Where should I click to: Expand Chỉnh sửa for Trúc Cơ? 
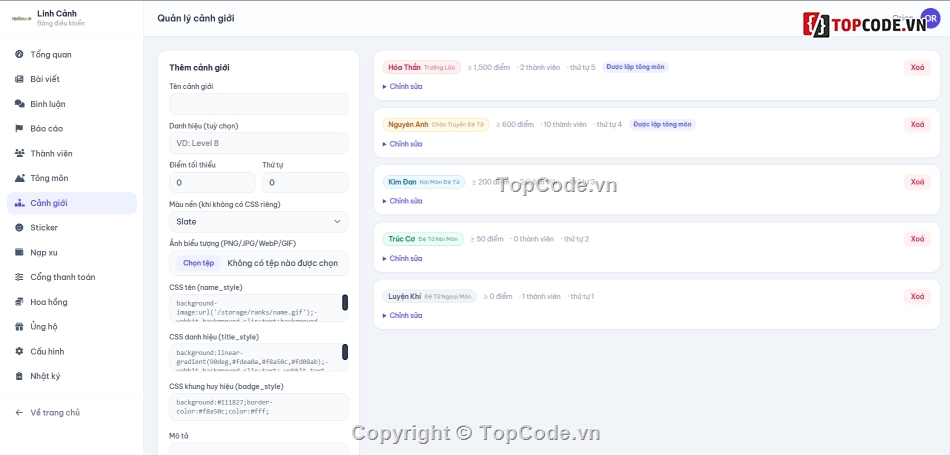[403, 259]
